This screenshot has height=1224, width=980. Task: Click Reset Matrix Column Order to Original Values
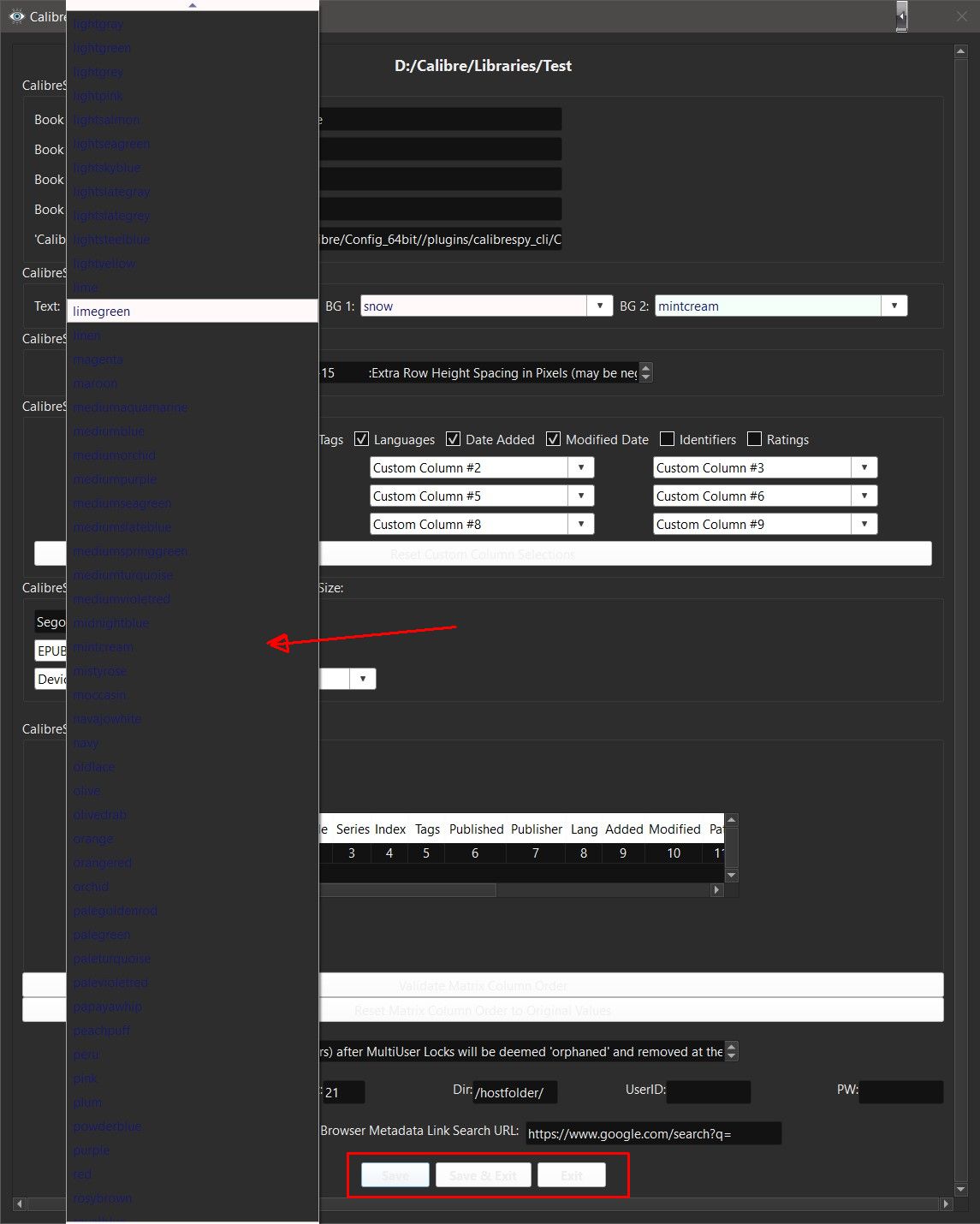[x=483, y=1010]
